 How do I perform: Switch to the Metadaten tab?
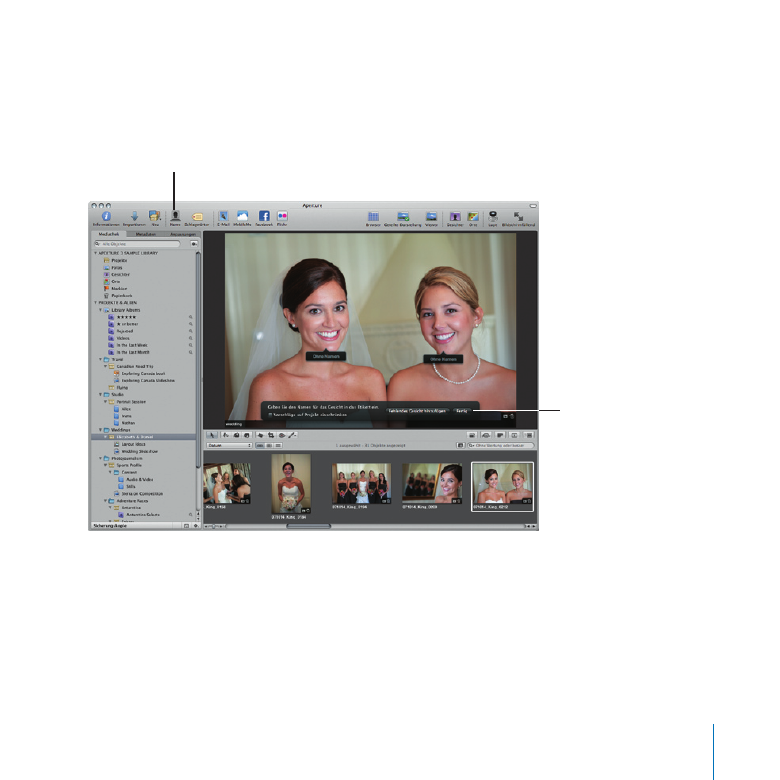146,234
